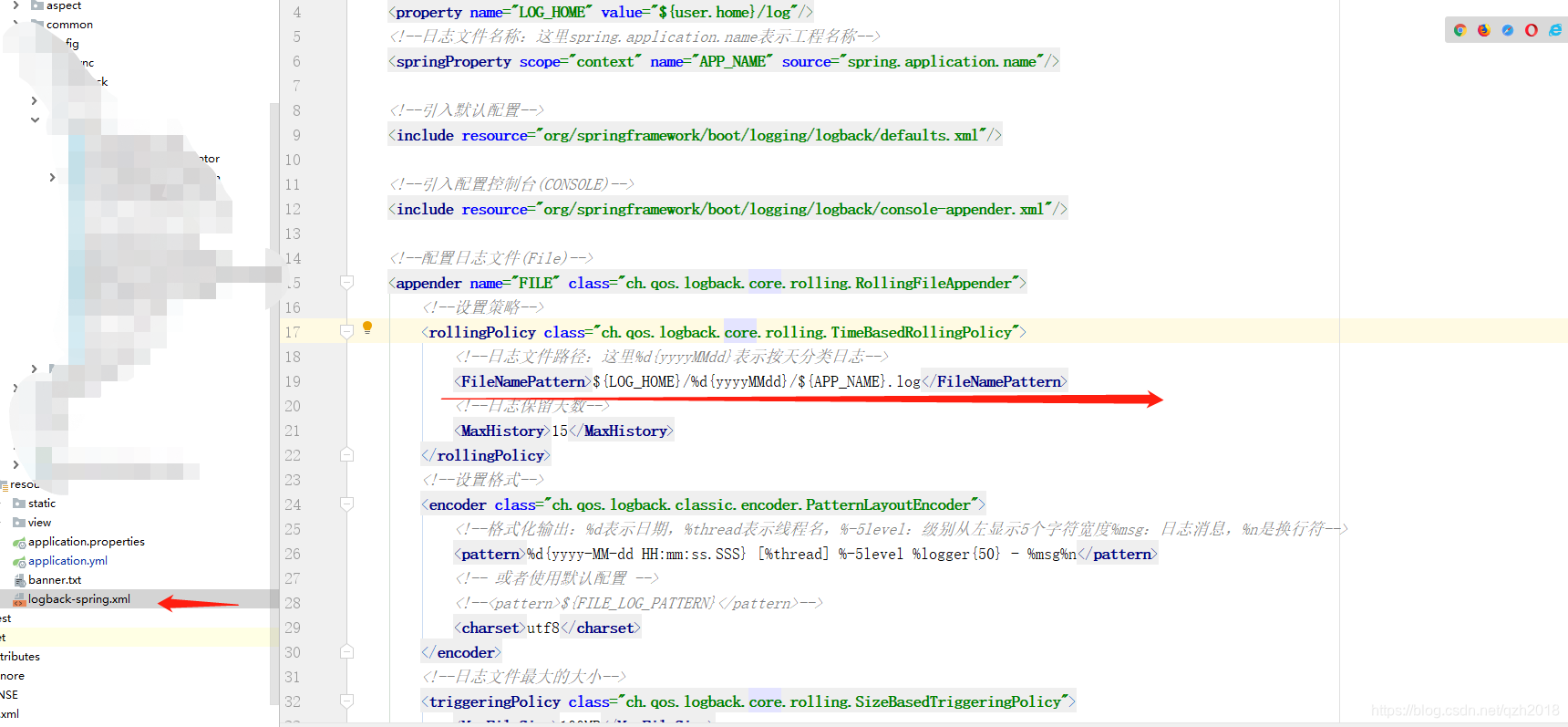Select the common folder in project tree
This screenshot has width=1568, height=727.
click(69, 25)
